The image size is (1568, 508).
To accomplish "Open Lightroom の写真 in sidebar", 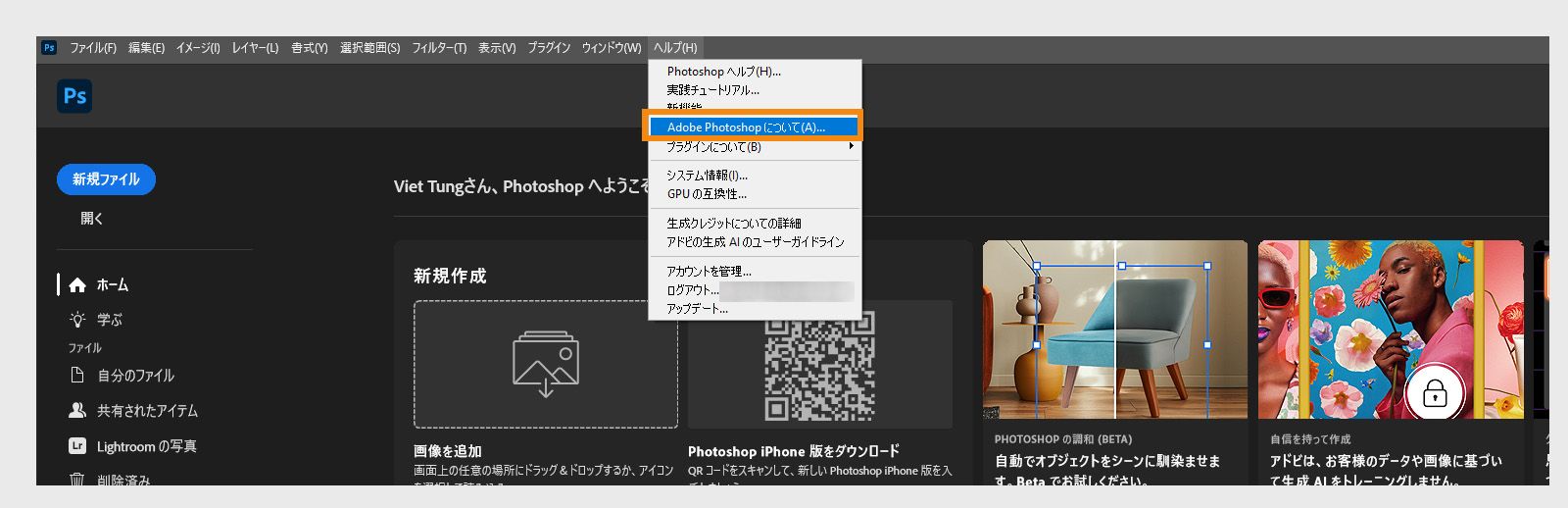I will coord(146,446).
